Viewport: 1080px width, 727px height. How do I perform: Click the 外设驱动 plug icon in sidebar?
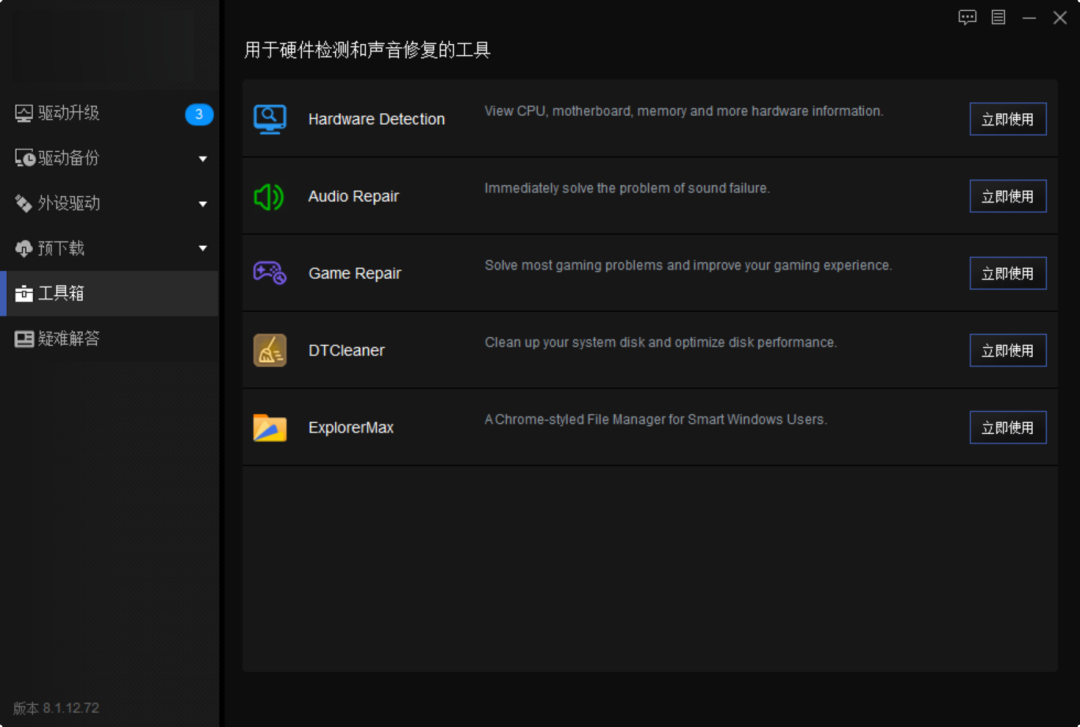[23, 203]
